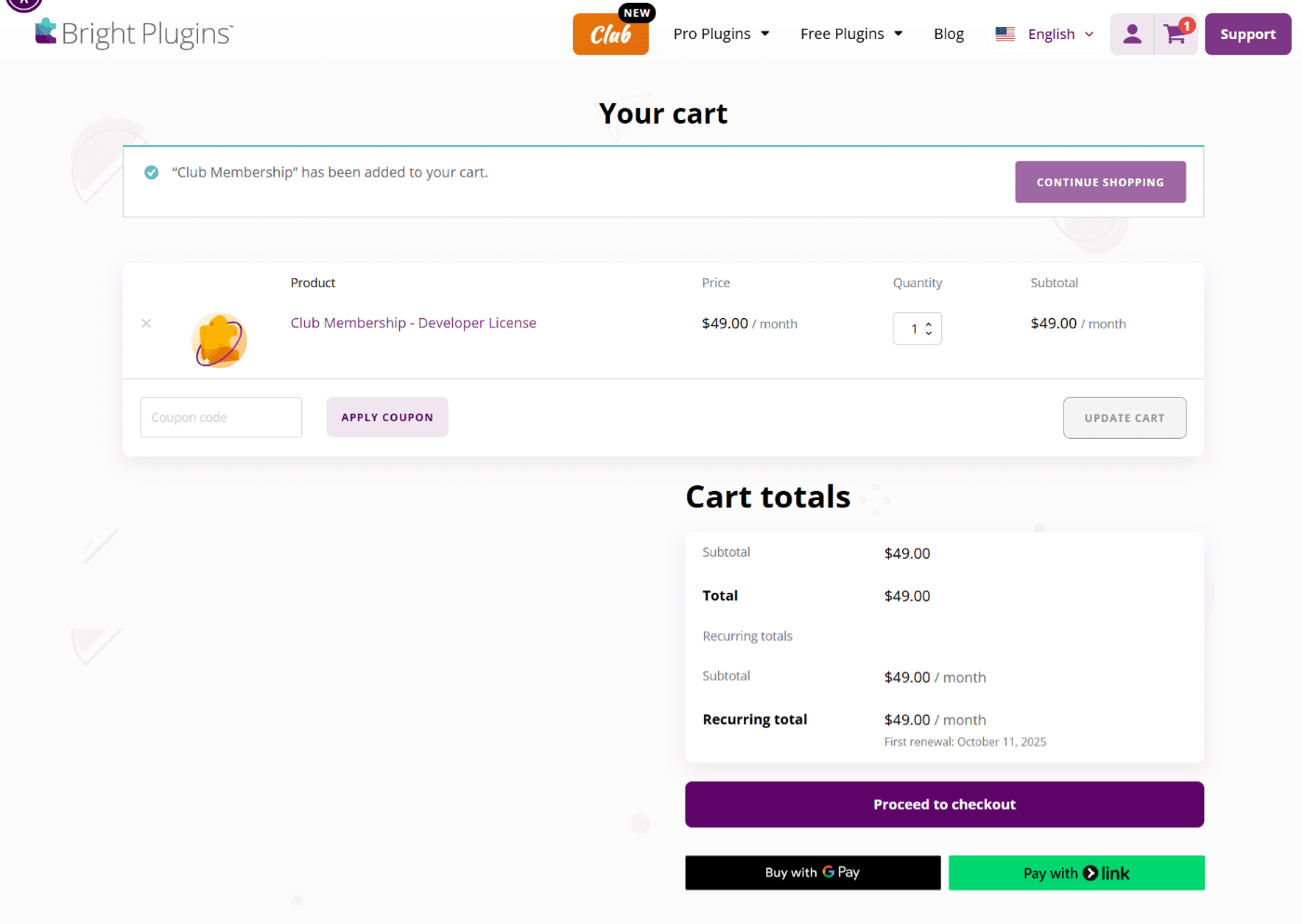The image size is (1302, 924).
Task: Click the Bright Plugins logo
Action: click(134, 33)
